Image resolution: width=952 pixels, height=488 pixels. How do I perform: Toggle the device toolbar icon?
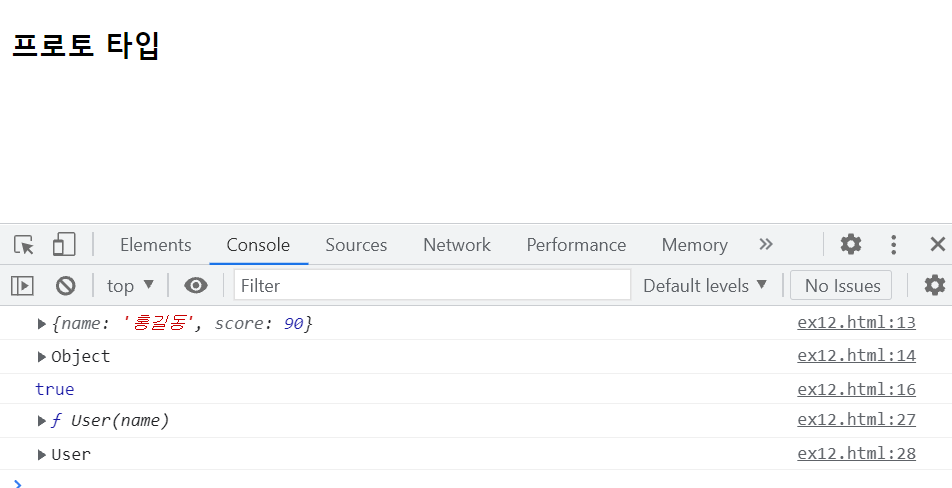pyautogui.click(x=64, y=245)
